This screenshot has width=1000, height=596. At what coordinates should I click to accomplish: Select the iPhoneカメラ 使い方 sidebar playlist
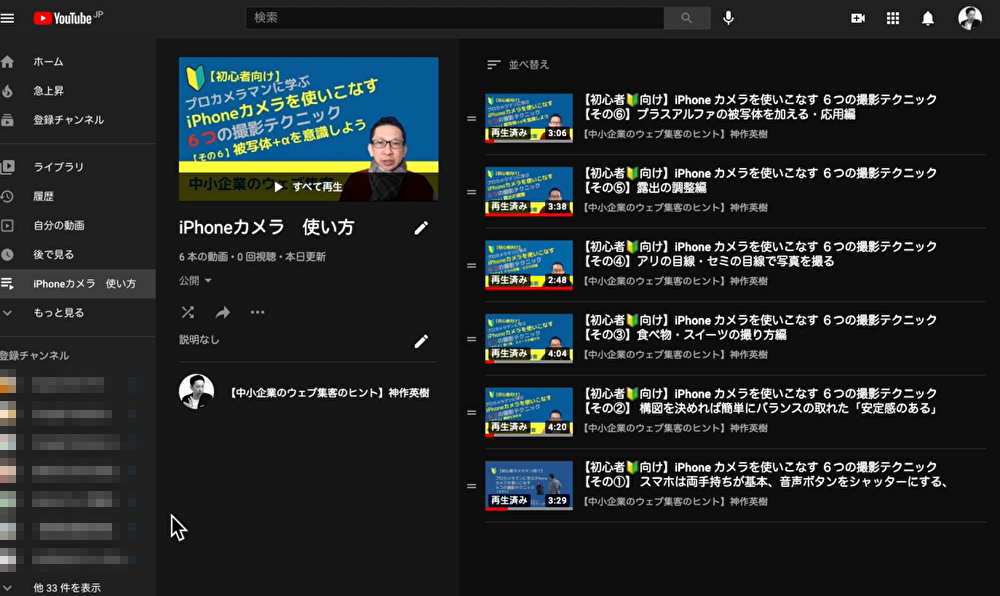tap(78, 284)
